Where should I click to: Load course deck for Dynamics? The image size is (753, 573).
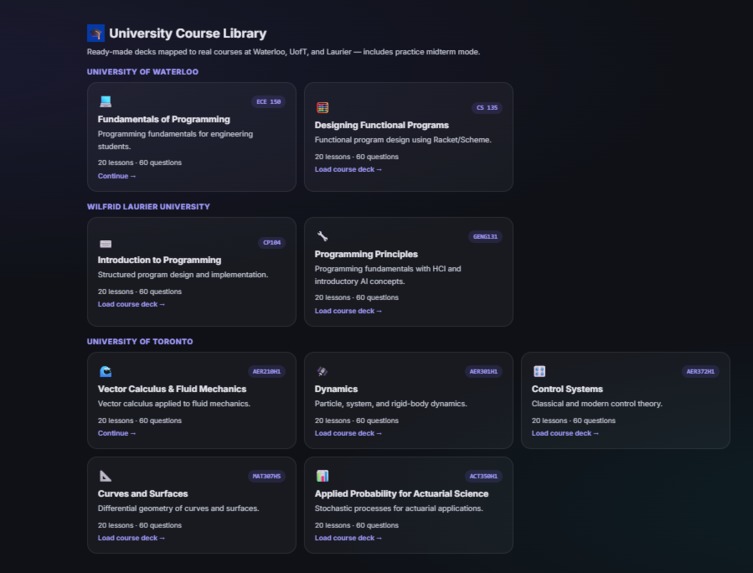(x=348, y=433)
